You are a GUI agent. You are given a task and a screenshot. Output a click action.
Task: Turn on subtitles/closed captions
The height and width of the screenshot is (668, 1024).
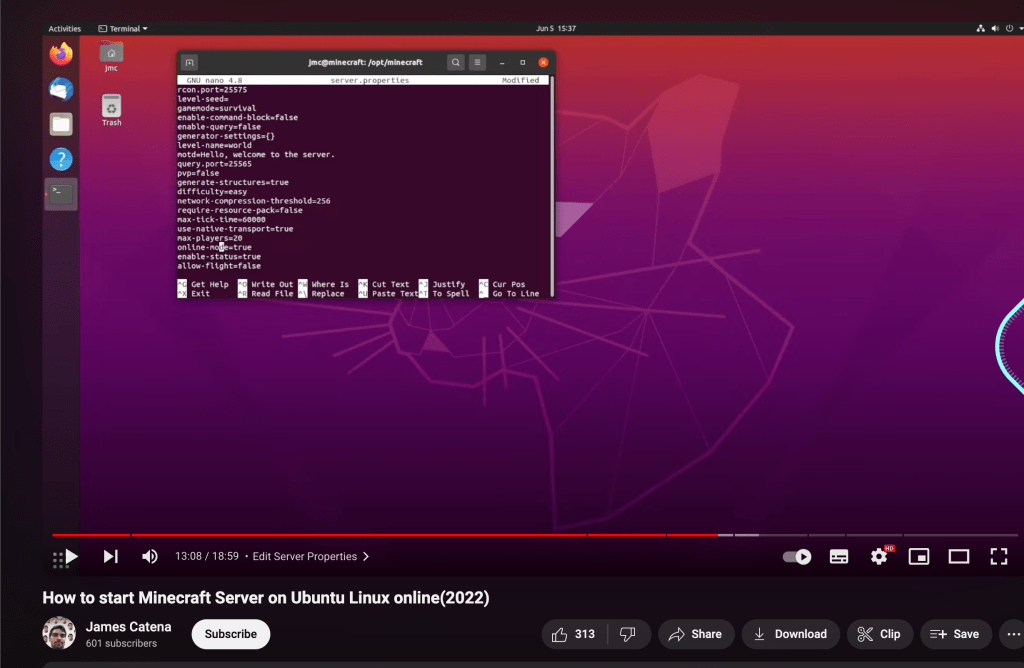[x=839, y=556]
